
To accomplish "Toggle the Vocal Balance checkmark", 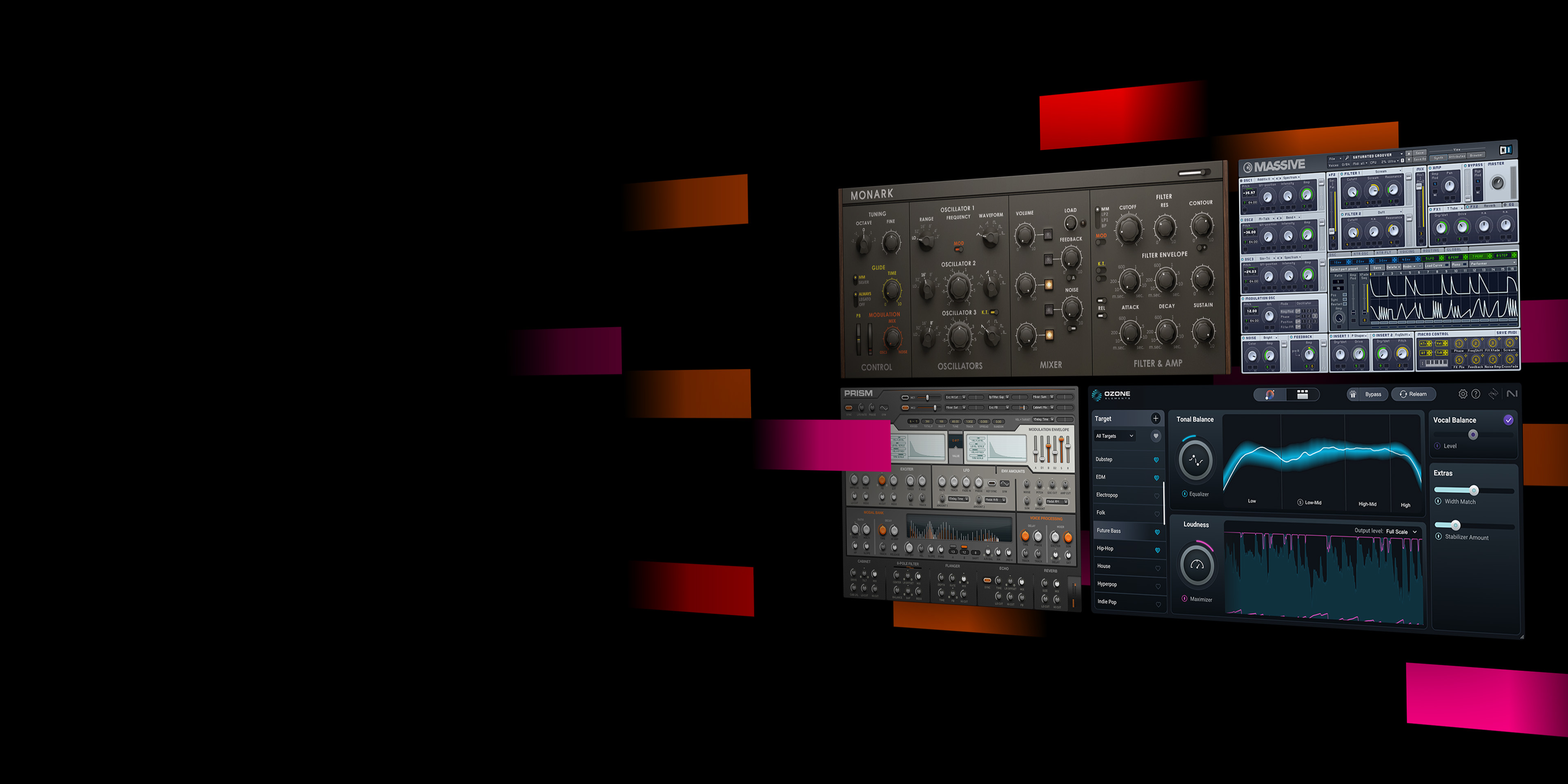I will 1508,419.
